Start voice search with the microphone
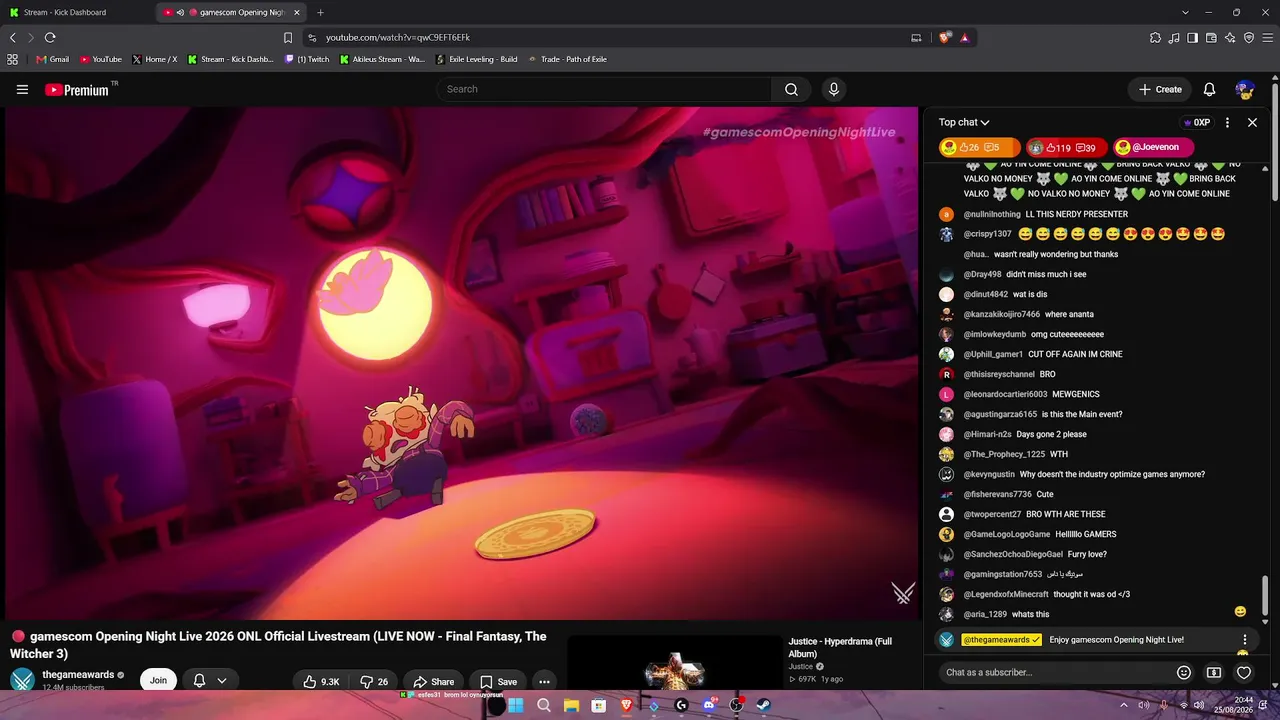 point(834,89)
